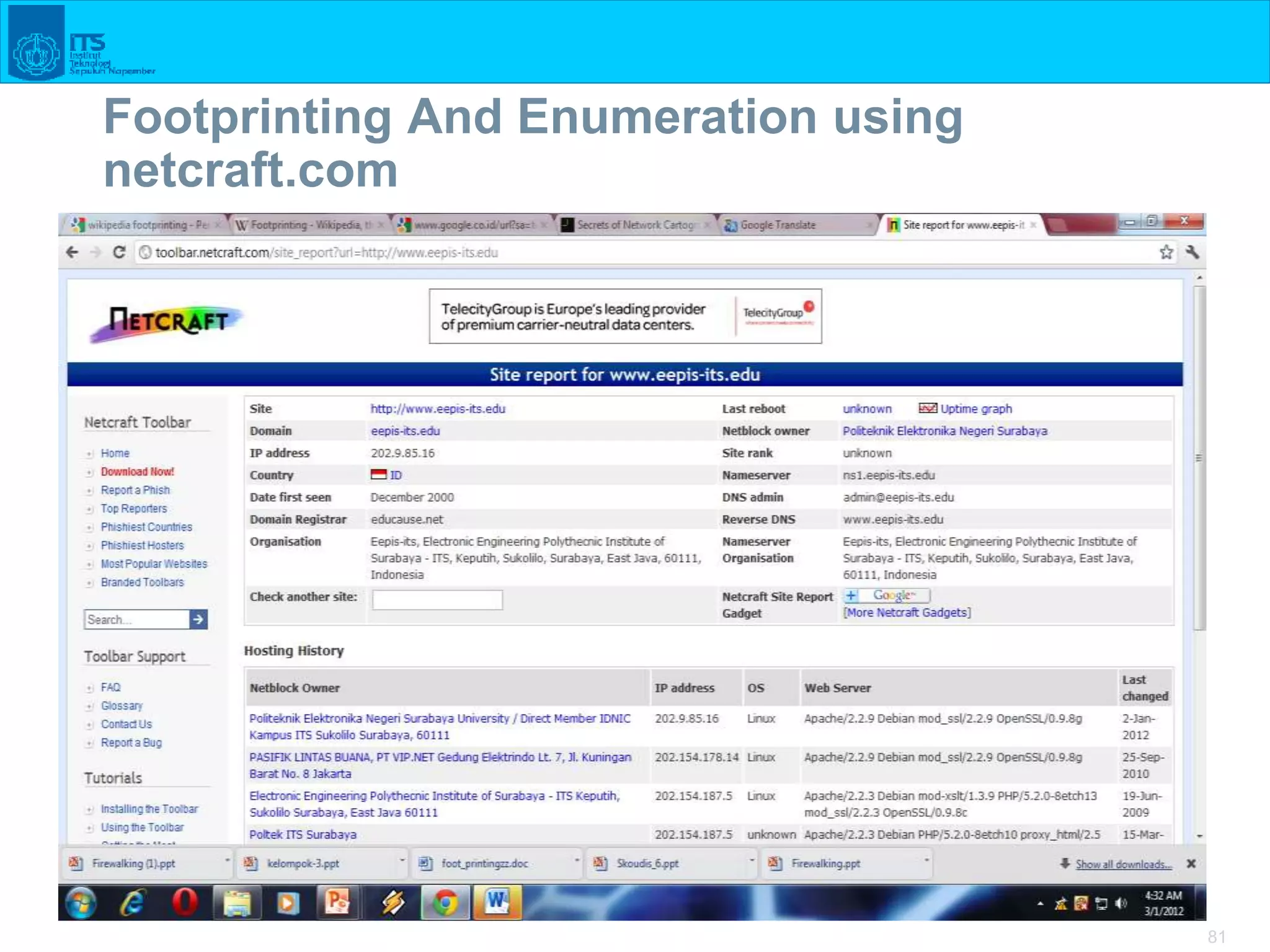Image resolution: width=1270 pixels, height=952 pixels.
Task: Click the Indonesia flag icon next to ID
Action: (378, 475)
